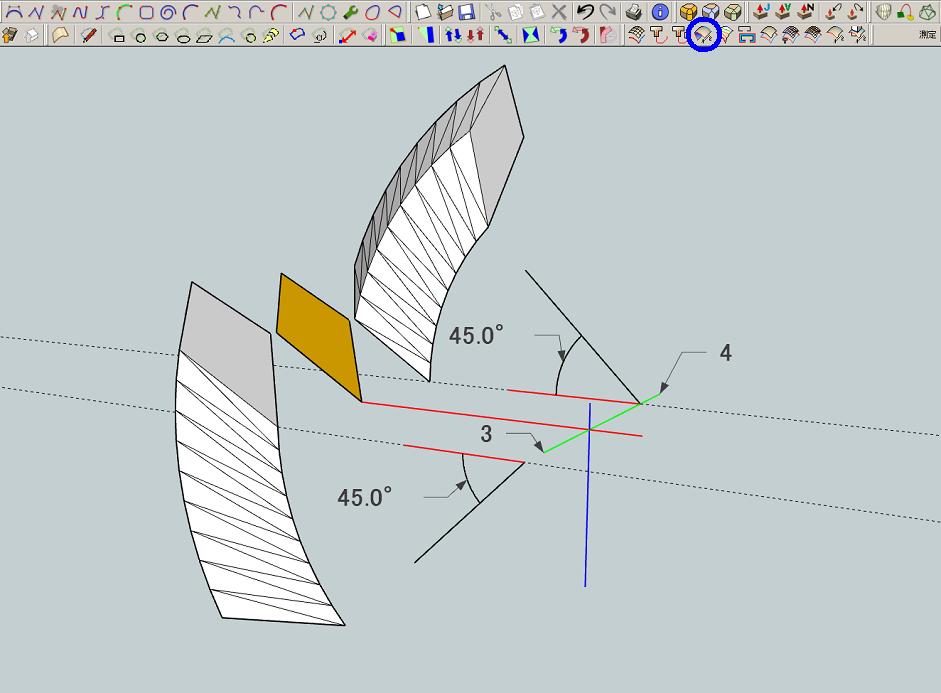Viewport: 941px width, 693px height.
Task: Print the model with the printer icon
Action: click(634, 11)
